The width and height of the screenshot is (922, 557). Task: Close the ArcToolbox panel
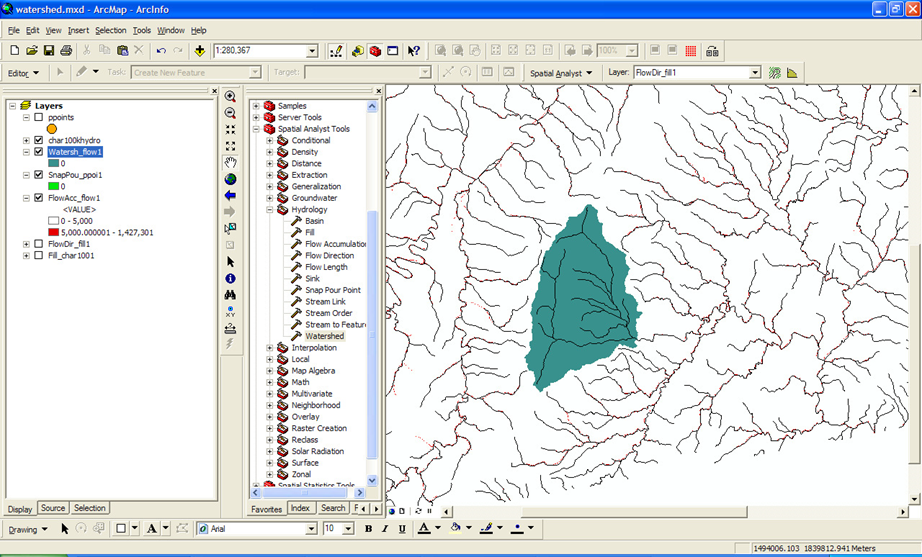[x=378, y=91]
